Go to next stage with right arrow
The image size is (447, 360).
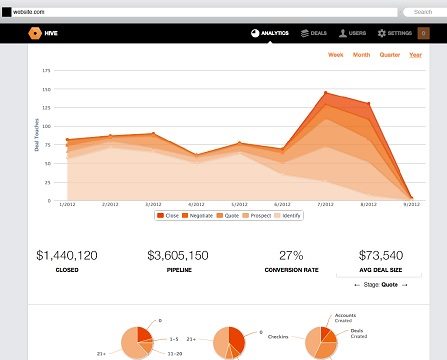click(x=405, y=285)
